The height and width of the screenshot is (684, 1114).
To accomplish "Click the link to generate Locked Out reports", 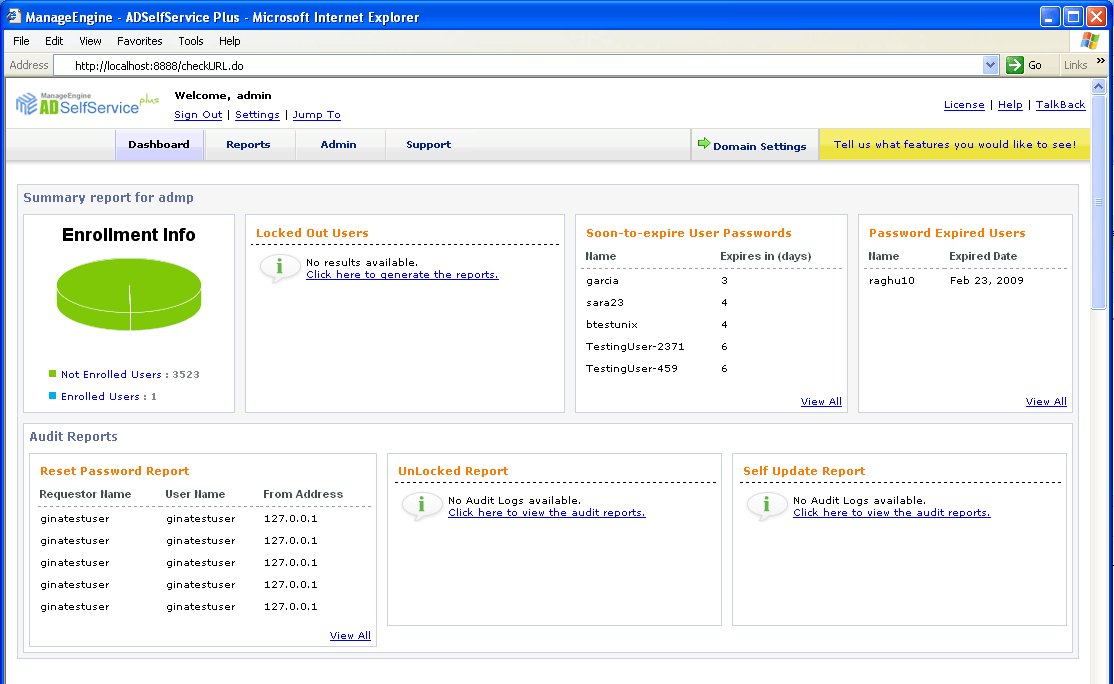I will tap(402, 274).
